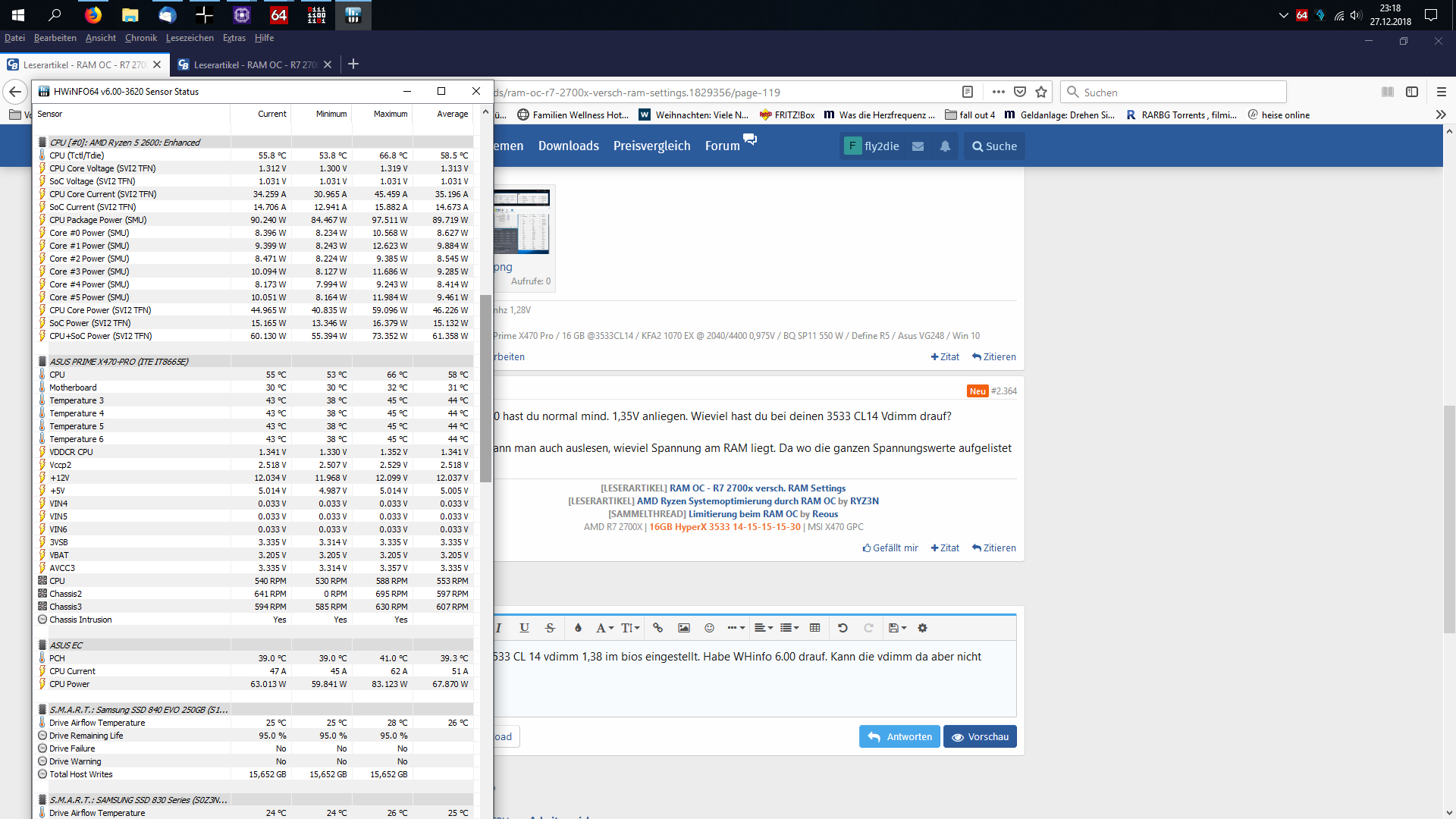Click Gefällt mir on post #2.364
This screenshot has height=819, width=1456.
[x=890, y=548]
